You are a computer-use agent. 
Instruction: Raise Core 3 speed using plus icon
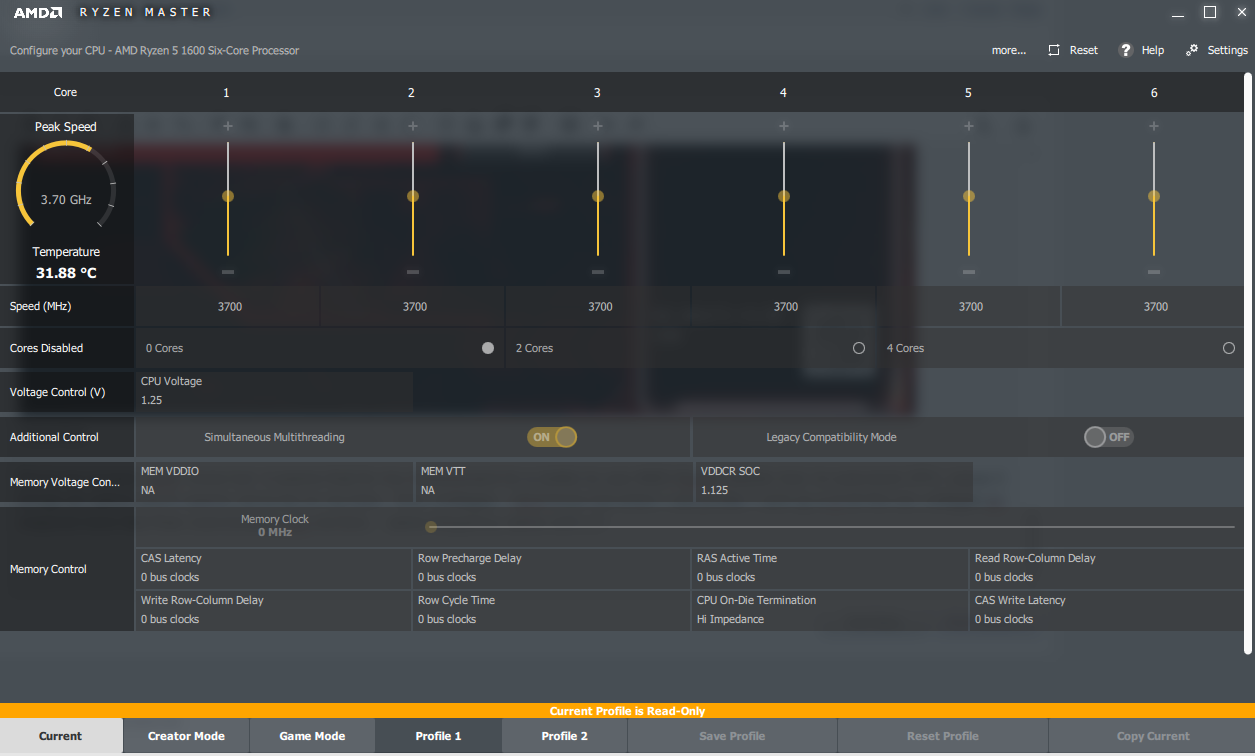598,126
